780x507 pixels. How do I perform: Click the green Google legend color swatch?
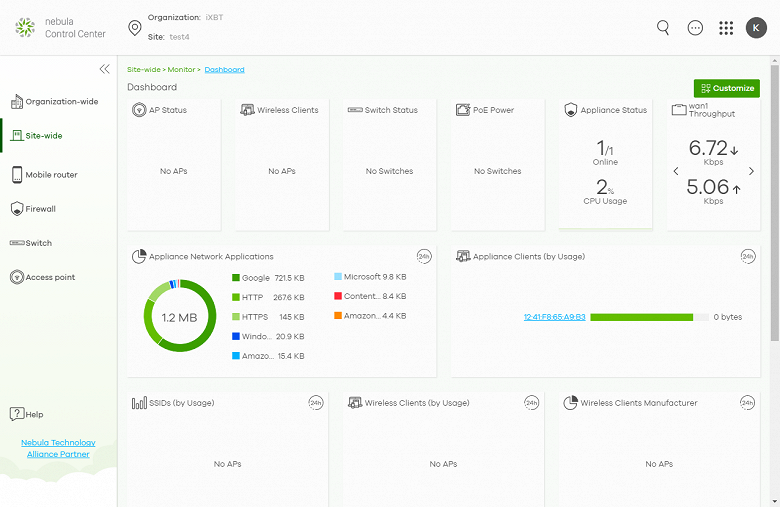click(x=236, y=277)
